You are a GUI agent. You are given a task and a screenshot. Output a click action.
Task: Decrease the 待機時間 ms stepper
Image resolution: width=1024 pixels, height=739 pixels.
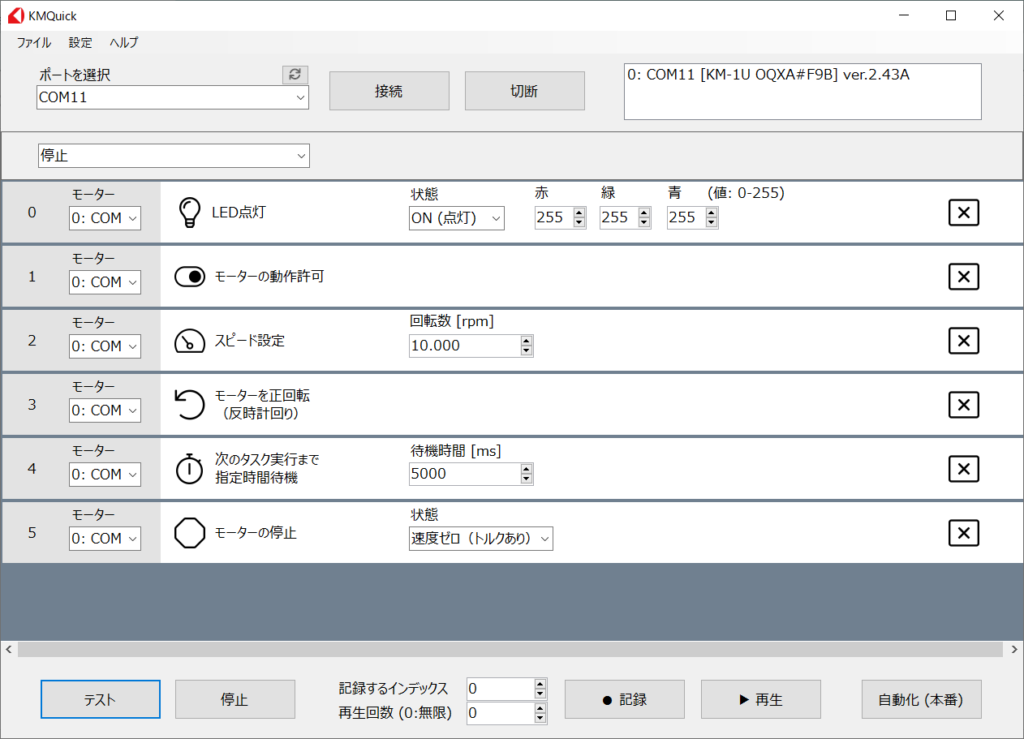coord(526,479)
